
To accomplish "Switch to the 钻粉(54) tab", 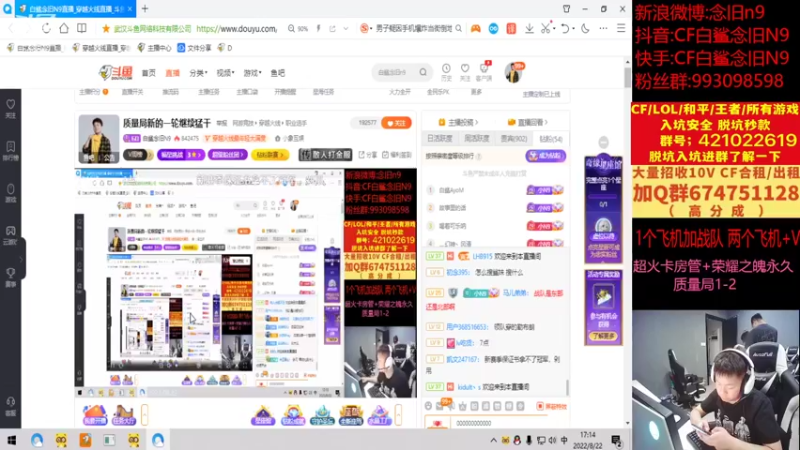I will click(551, 139).
